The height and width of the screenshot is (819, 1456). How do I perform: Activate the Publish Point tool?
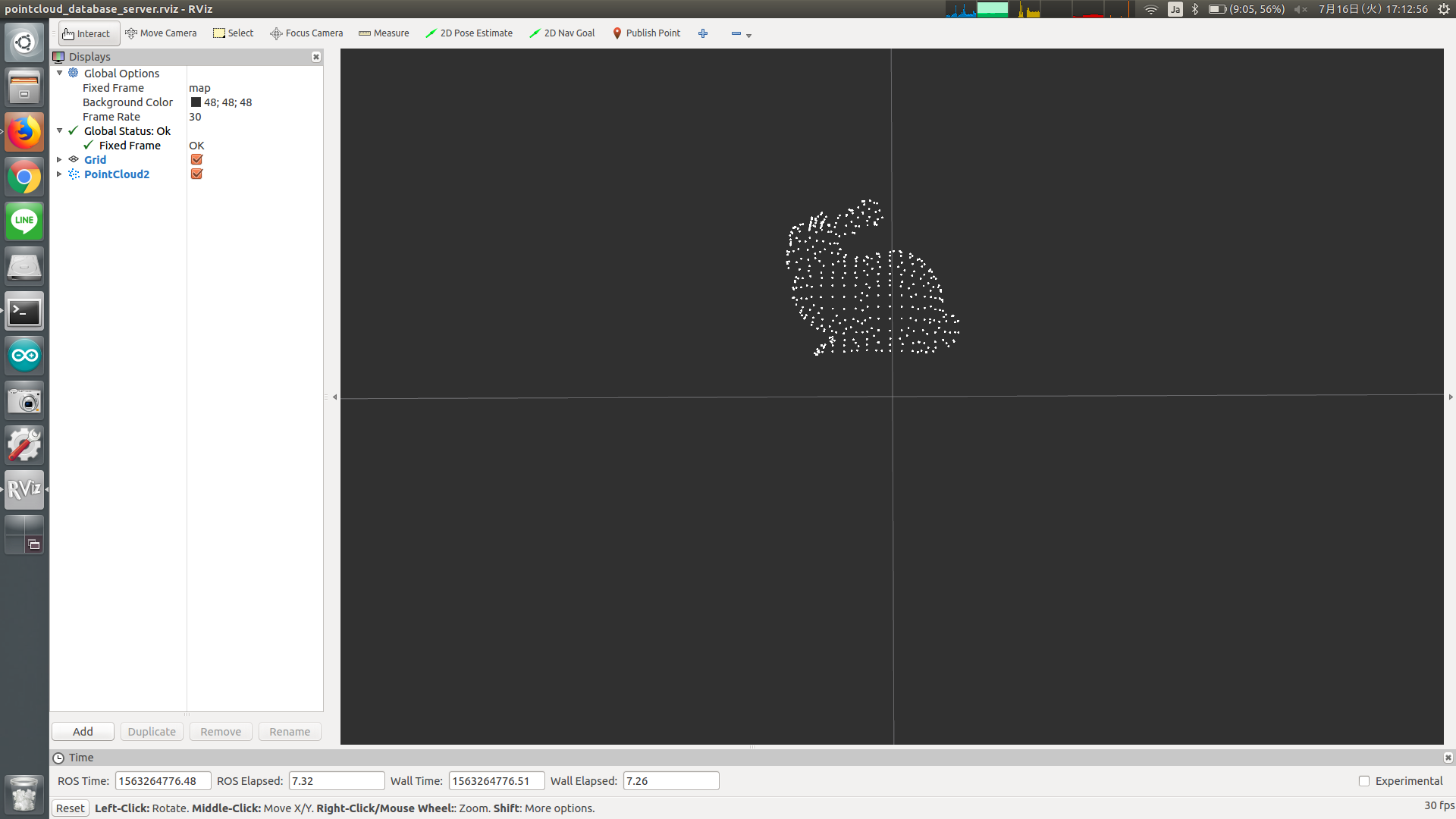coord(647,33)
